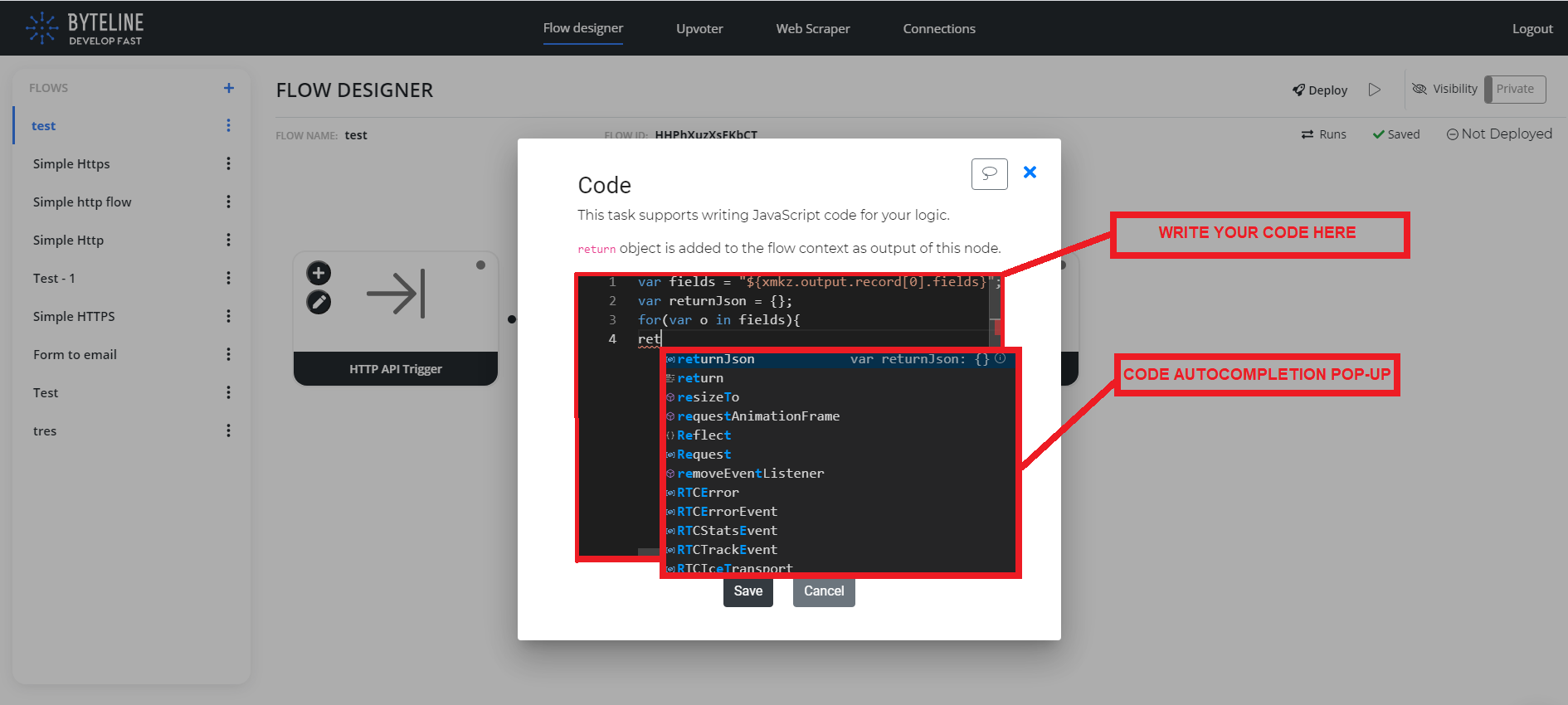Image resolution: width=1568 pixels, height=705 pixels.
Task: Click the FLOW NAME value test
Action: [x=356, y=135]
